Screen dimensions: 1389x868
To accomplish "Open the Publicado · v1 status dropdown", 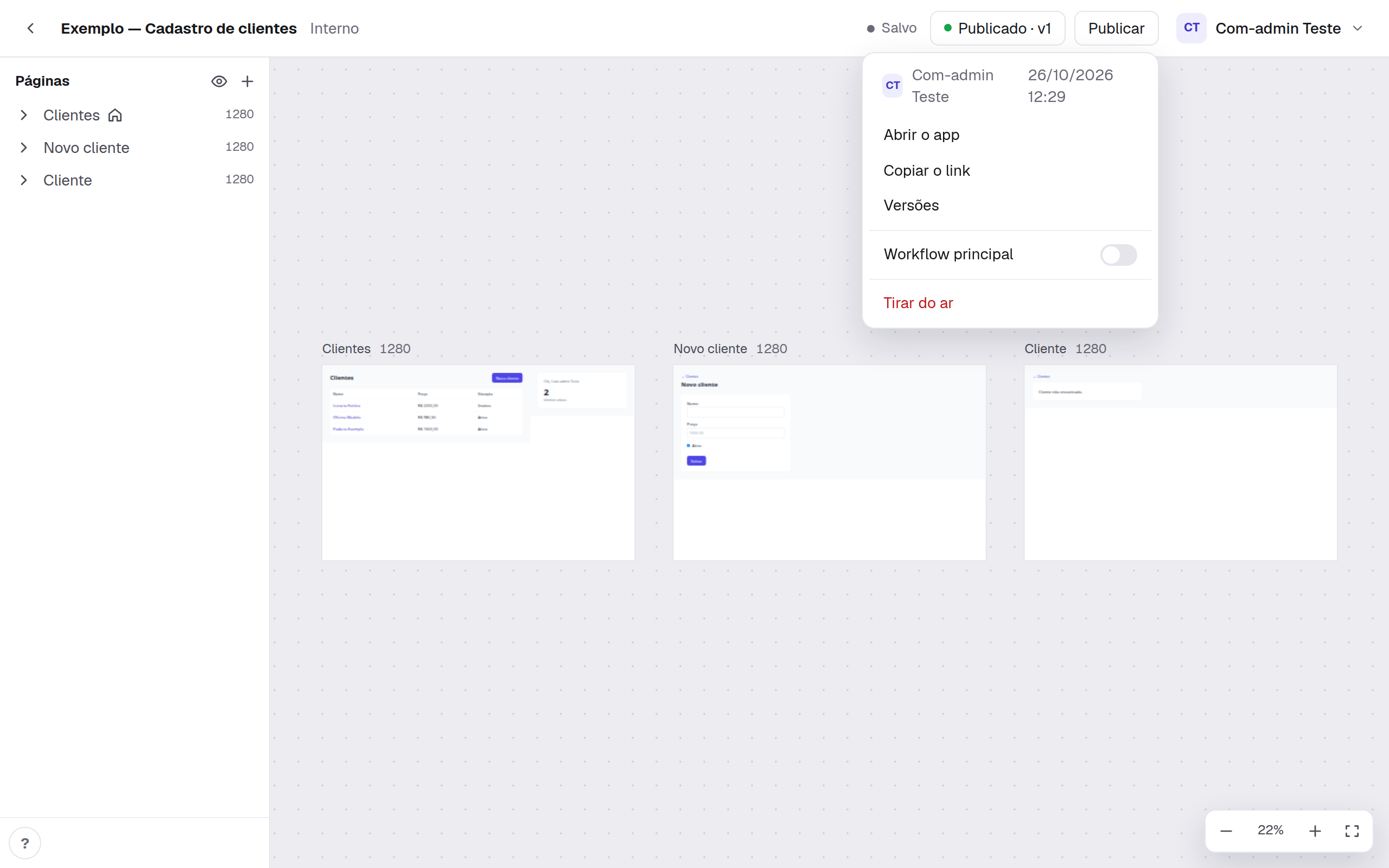I will pos(998,28).
